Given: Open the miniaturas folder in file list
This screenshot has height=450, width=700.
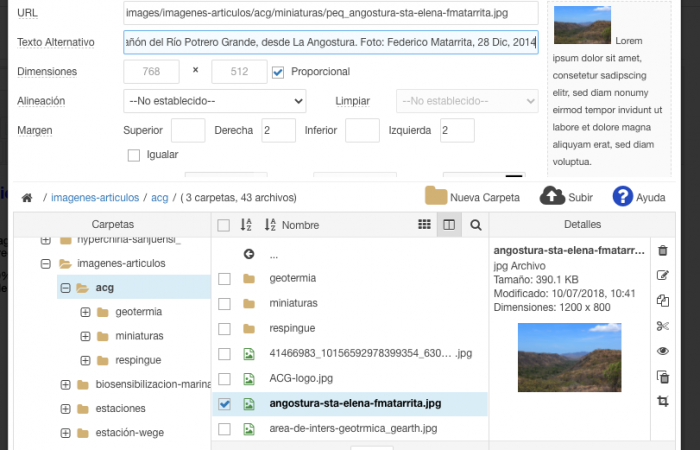Looking at the screenshot, I should (293, 303).
